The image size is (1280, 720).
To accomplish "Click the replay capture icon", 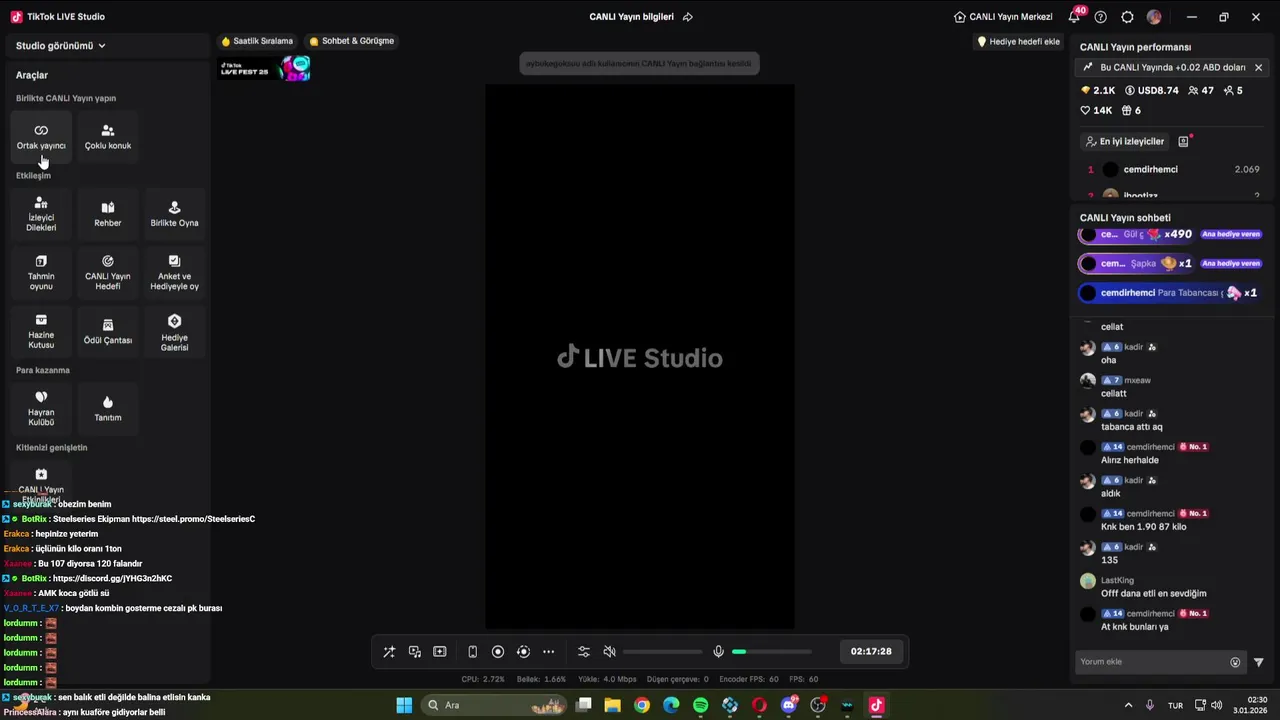I will 523,652.
